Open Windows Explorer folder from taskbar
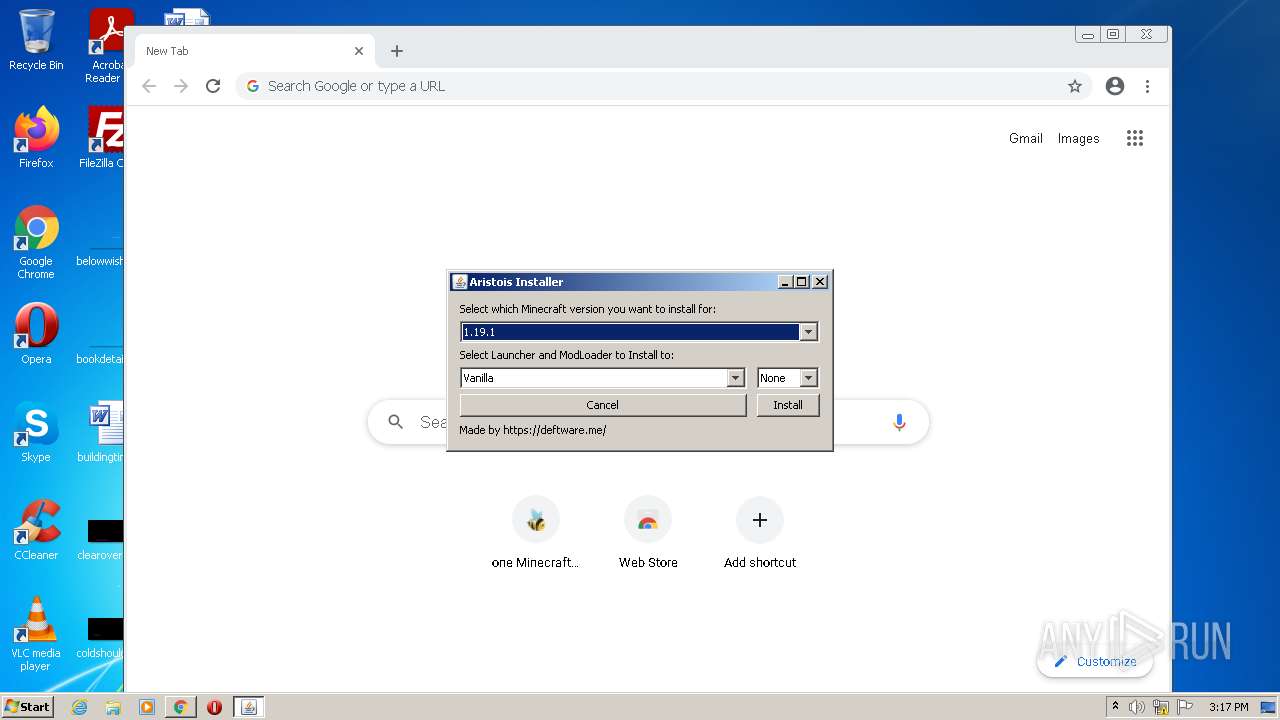Screen dimensions: 1280x720 pos(113,707)
